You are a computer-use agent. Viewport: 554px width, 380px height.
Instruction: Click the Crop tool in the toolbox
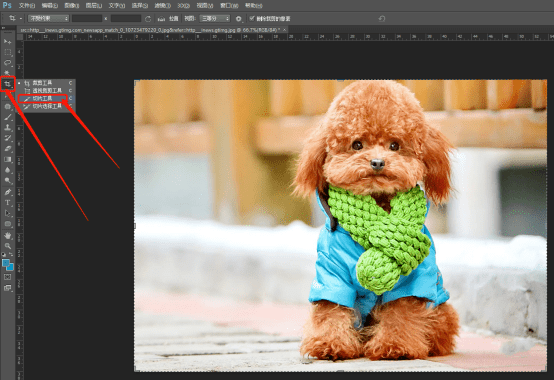pyautogui.click(x=7, y=84)
